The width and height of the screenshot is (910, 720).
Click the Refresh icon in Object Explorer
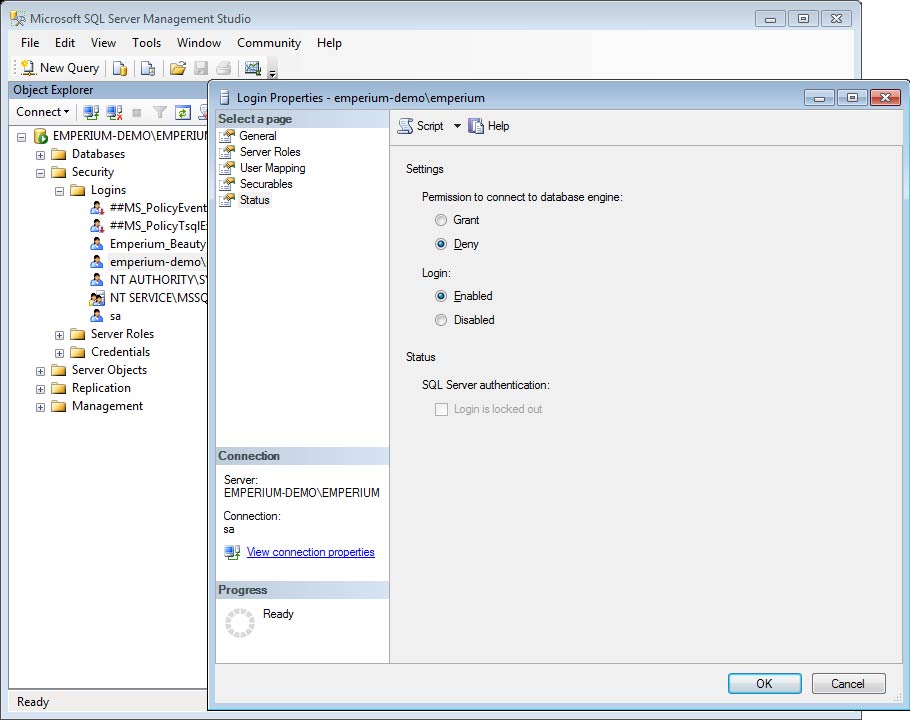pos(183,112)
